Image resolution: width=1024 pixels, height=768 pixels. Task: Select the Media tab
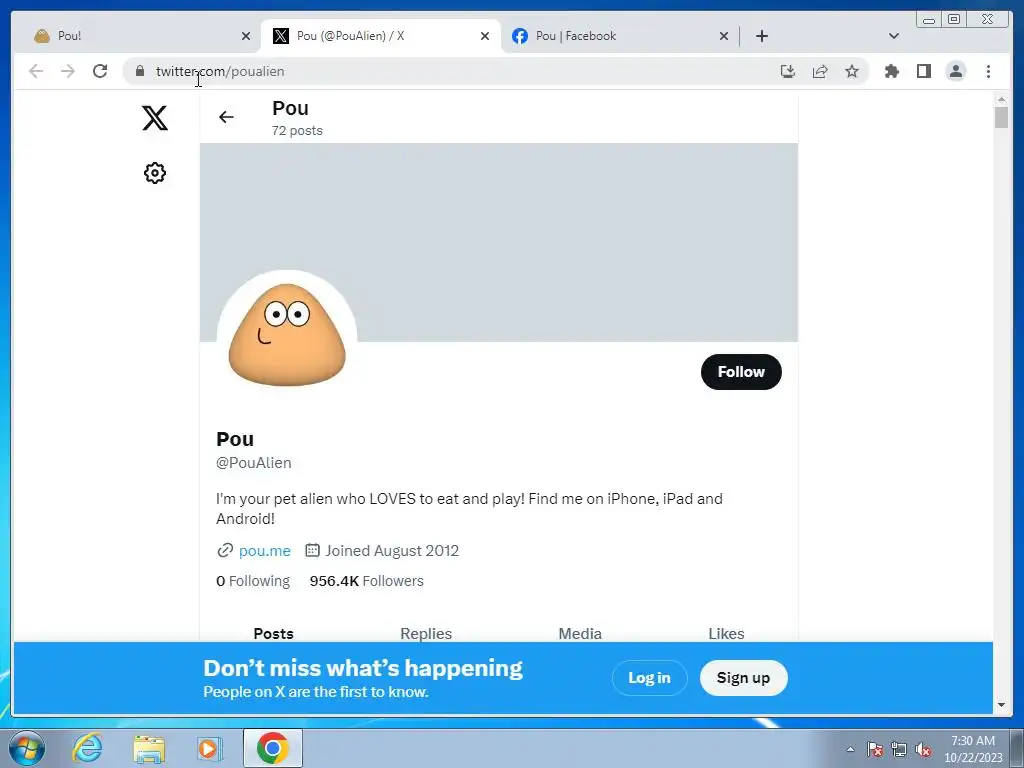tap(580, 633)
